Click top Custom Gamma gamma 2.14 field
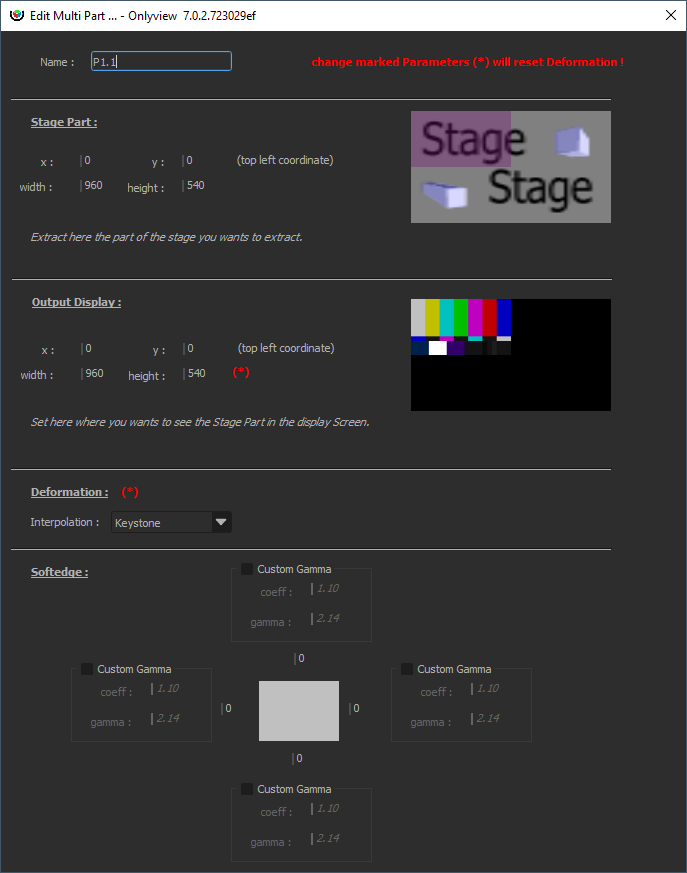This screenshot has width=687, height=873. coord(327,619)
